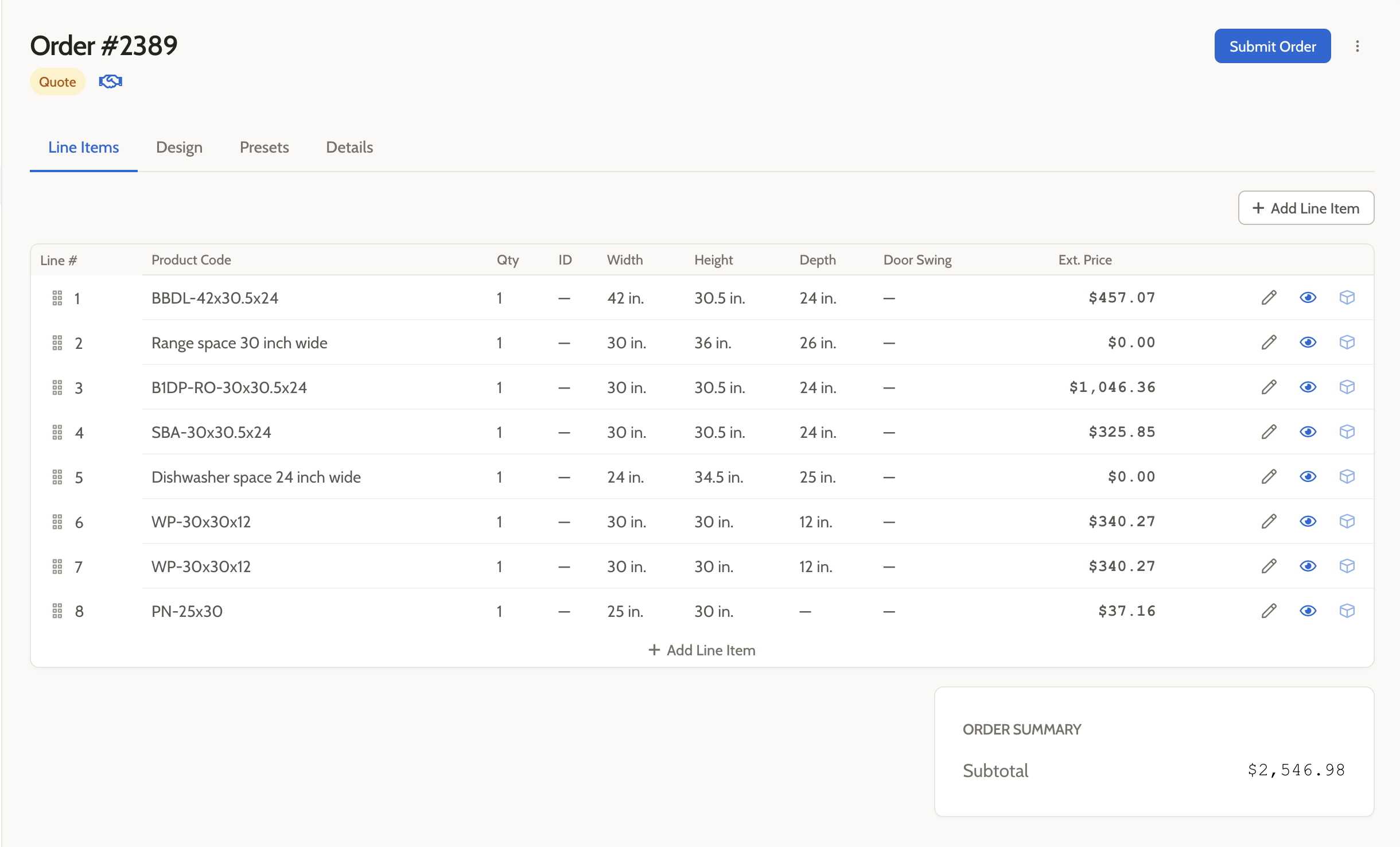Grab the drag handle on line 5
Screen dimensions: 1400x847
point(57,477)
